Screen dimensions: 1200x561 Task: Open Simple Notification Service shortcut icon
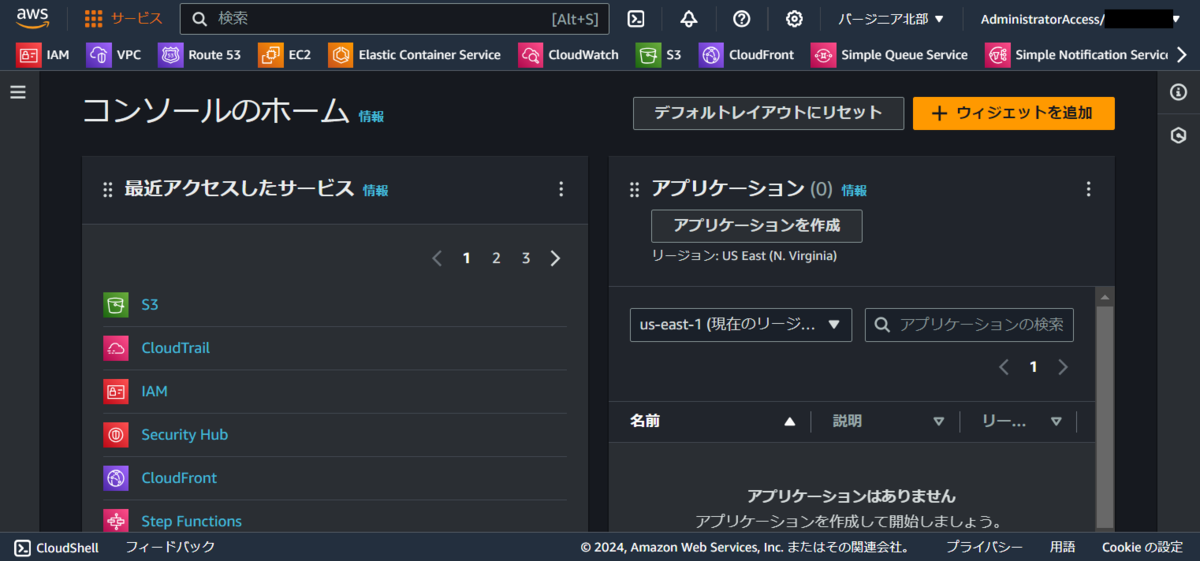997,55
